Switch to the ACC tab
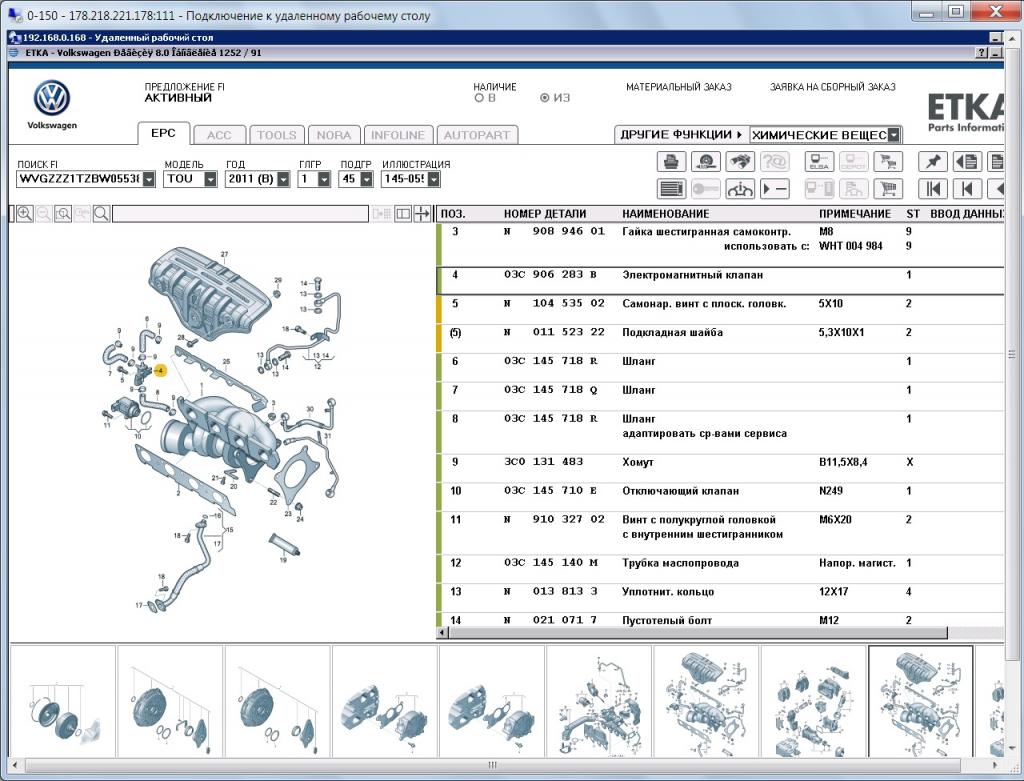The image size is (1024, 781). [219, 135]
